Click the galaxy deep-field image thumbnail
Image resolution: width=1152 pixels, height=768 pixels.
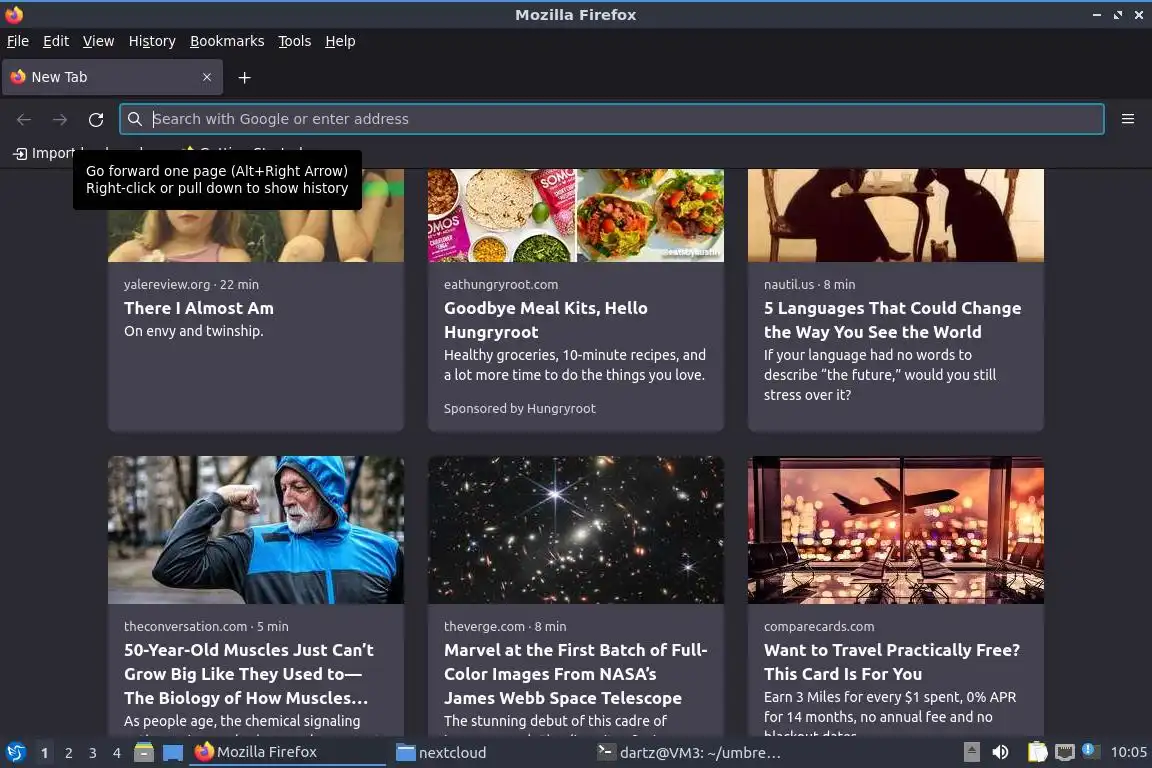(576, 530)
